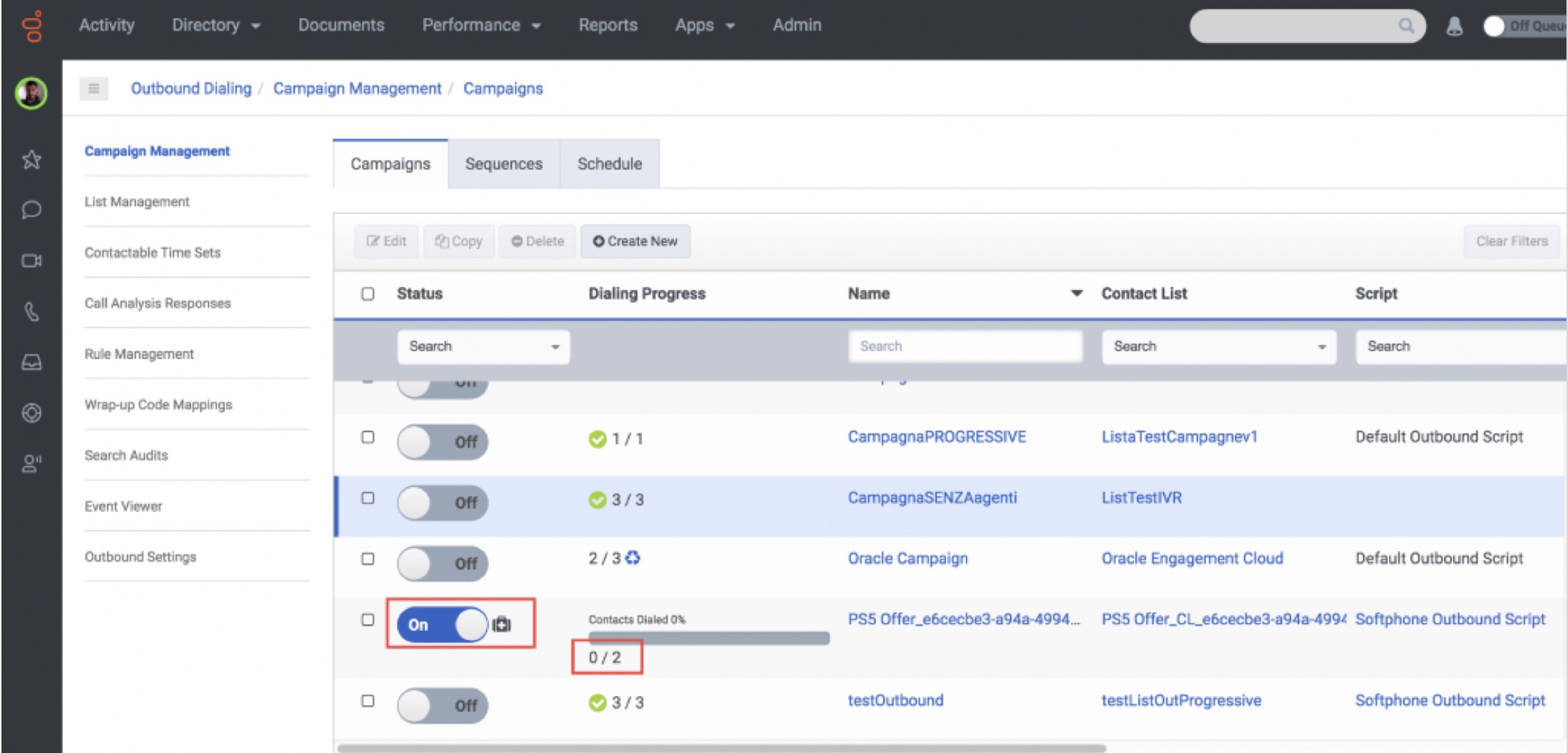
Task: Expand the Directory menu
Action: coord(216,25)
